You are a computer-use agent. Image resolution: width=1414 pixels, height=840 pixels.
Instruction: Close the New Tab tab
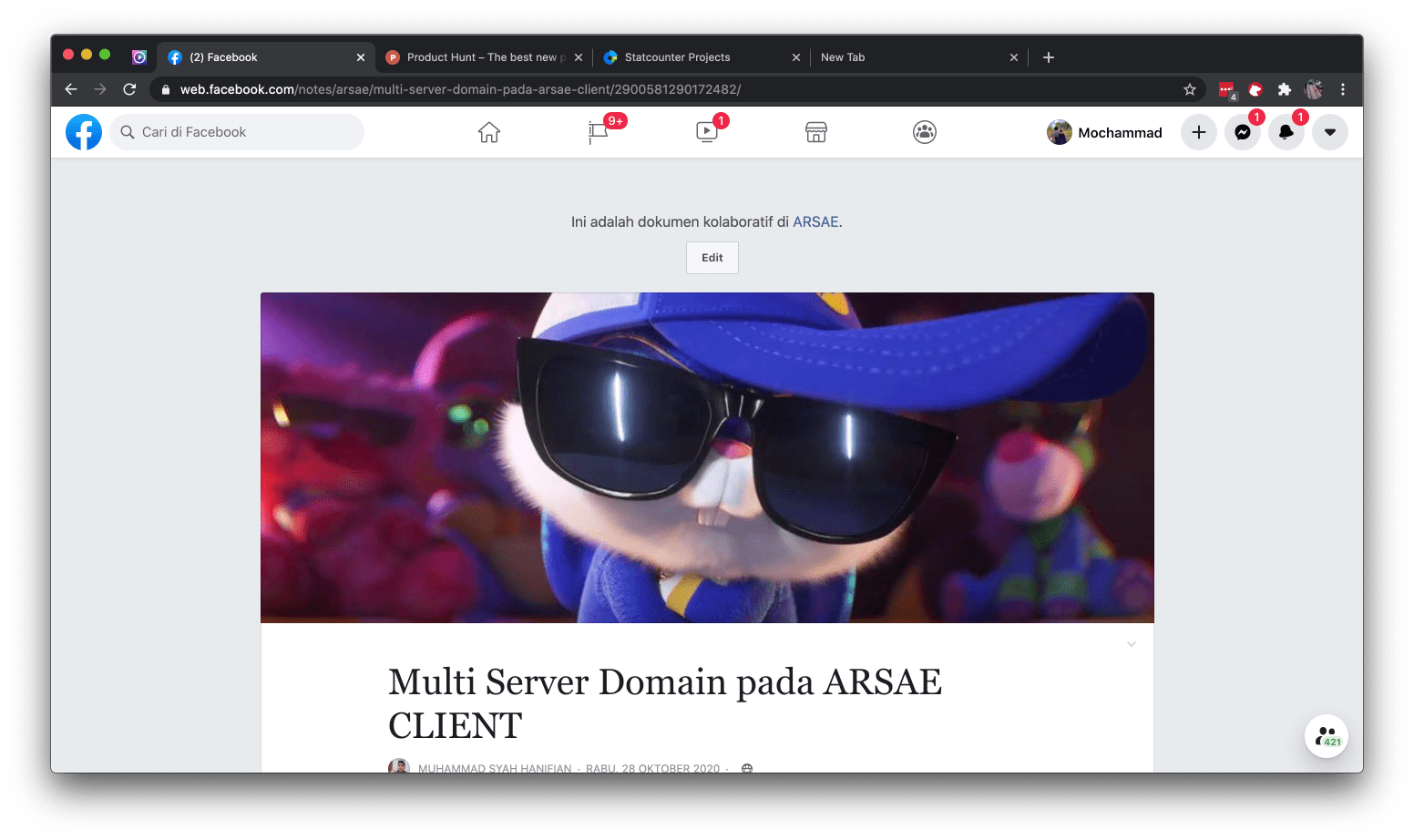coord(1014,57)
